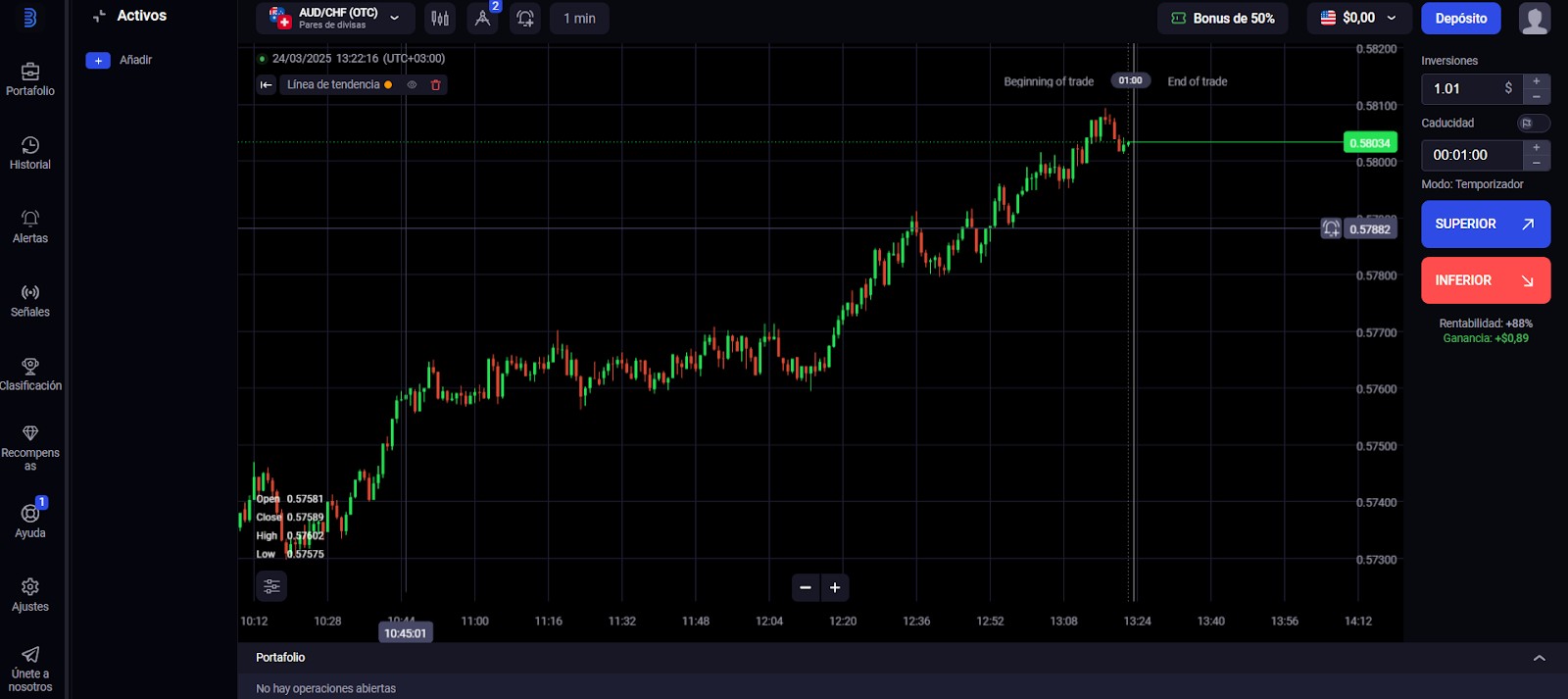Click the 'Beginning of trade' label
Screen dimensions: 1568x699
point(1049,82)
